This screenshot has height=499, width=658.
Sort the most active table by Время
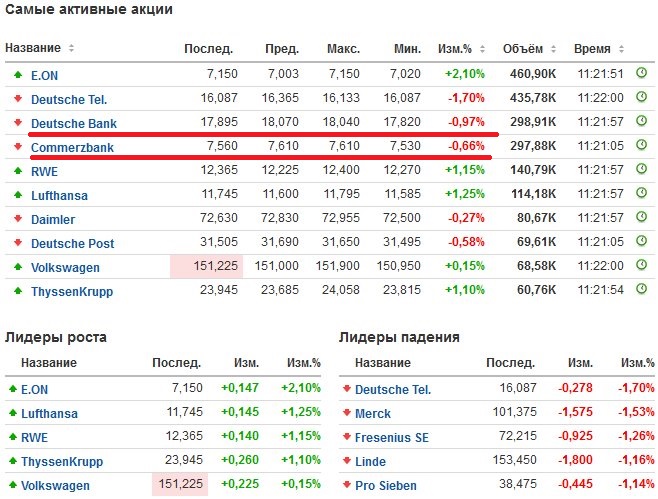click(x=592, y=48)
